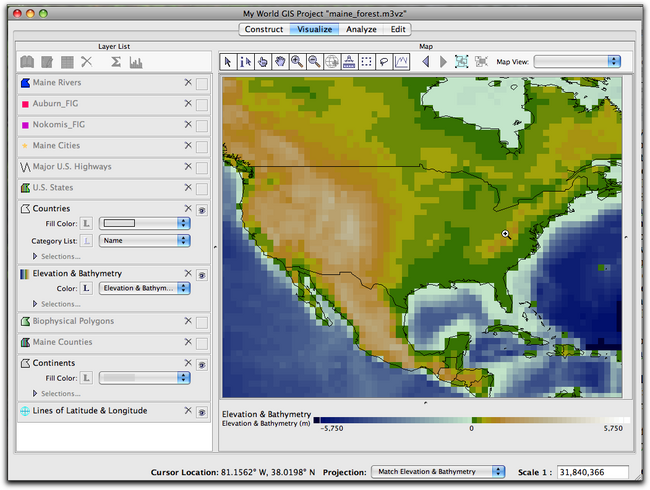This screenshot has height=490, width=650.
Task: Open the summary statistics sigma icon
Action: pos(115,63)
